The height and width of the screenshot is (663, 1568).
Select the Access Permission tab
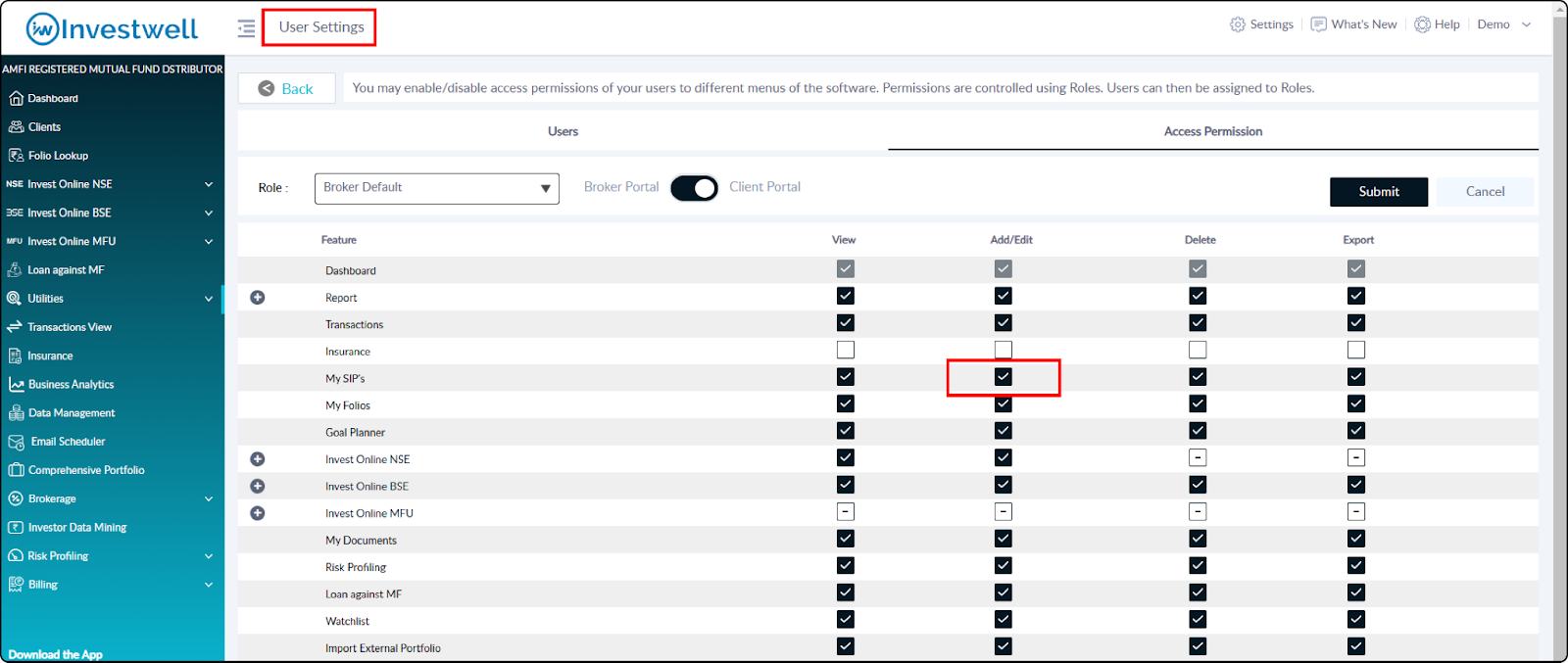(1213, 131)
